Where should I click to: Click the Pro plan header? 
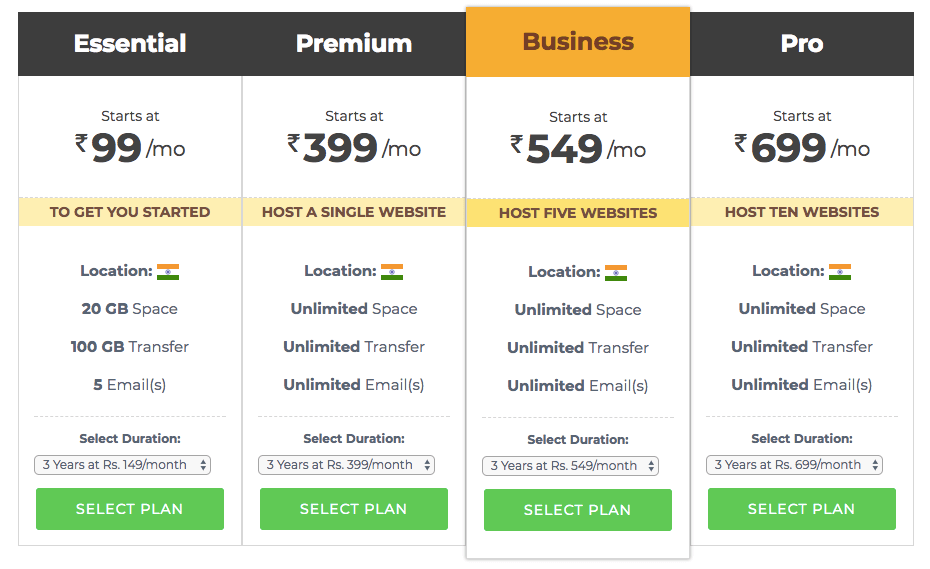[802, 44]
